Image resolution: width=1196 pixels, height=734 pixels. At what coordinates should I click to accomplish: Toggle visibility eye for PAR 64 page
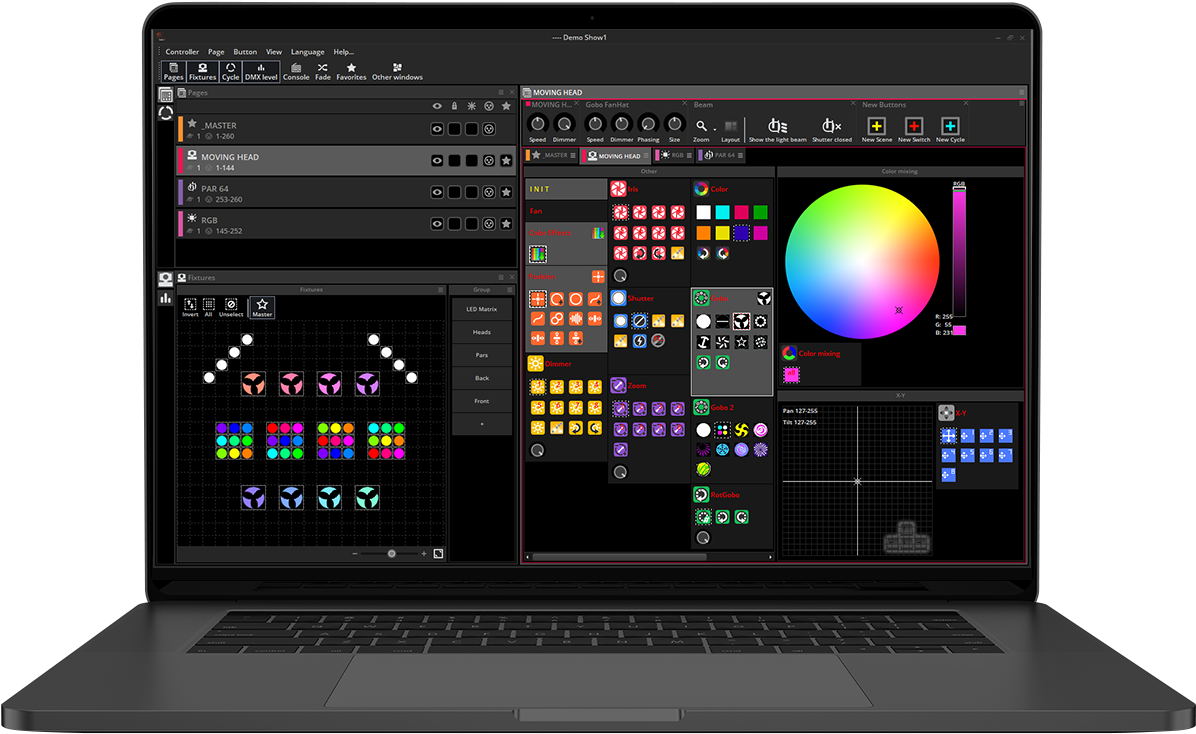437,192
